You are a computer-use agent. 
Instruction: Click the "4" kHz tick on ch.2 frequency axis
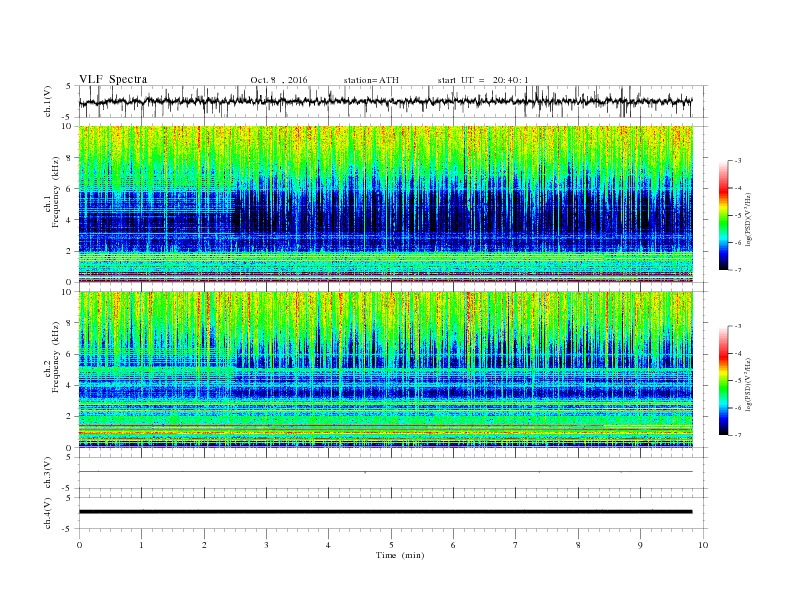pyautogui.click(x=70, y=385)
